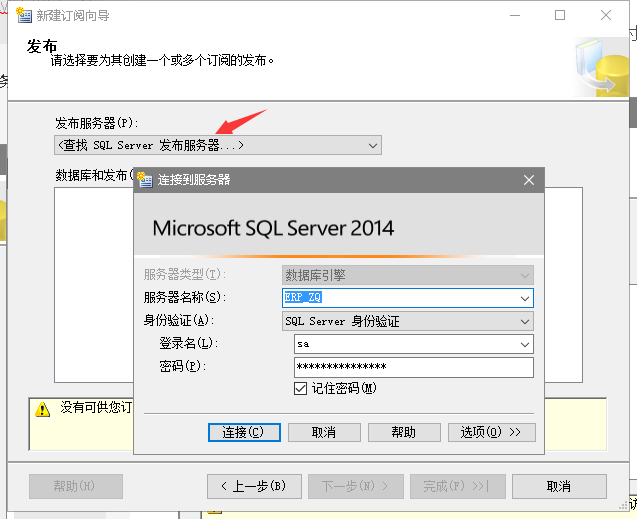637x519 pixels.
Task: Open the disabled server type (服务器类型) dropdown
Action: pos(408,275)
